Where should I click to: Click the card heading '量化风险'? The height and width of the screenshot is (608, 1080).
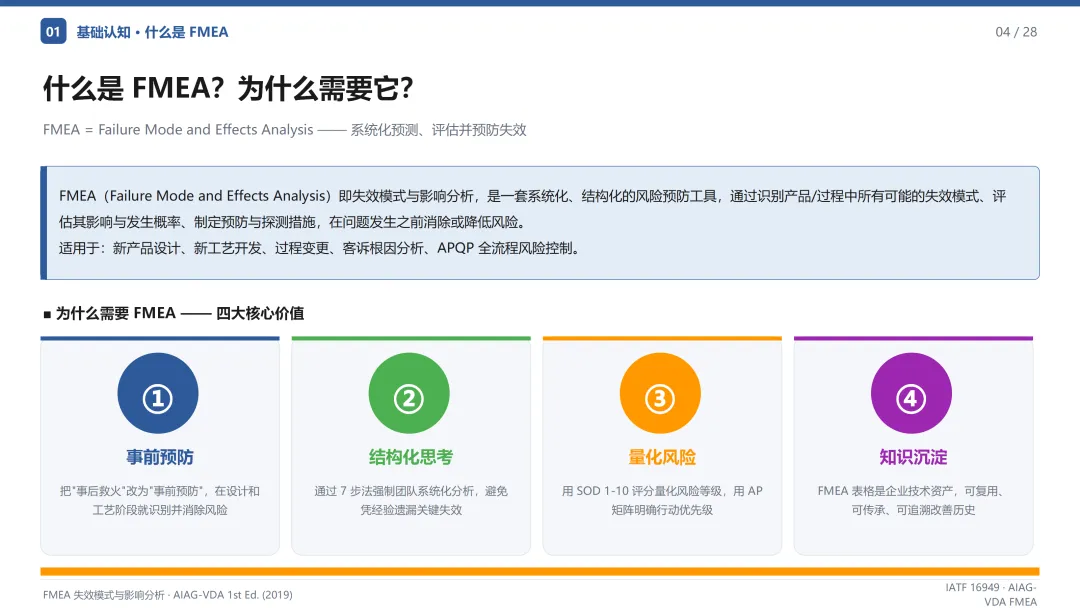(662, 457)
